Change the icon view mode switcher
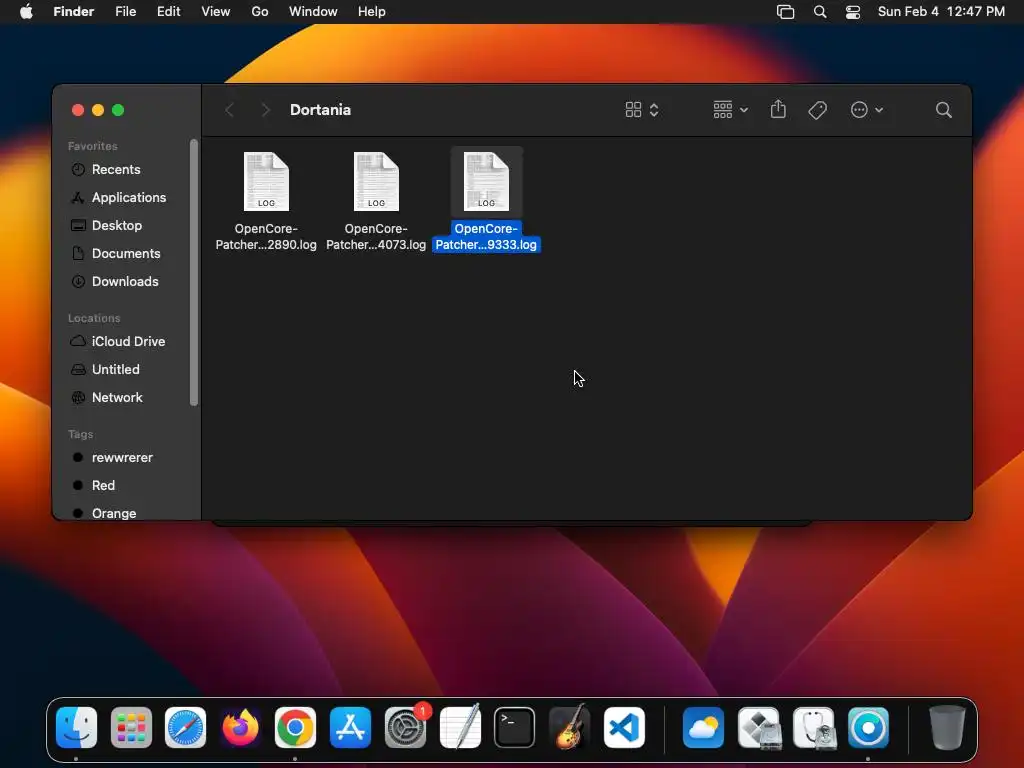 [642, 110]
